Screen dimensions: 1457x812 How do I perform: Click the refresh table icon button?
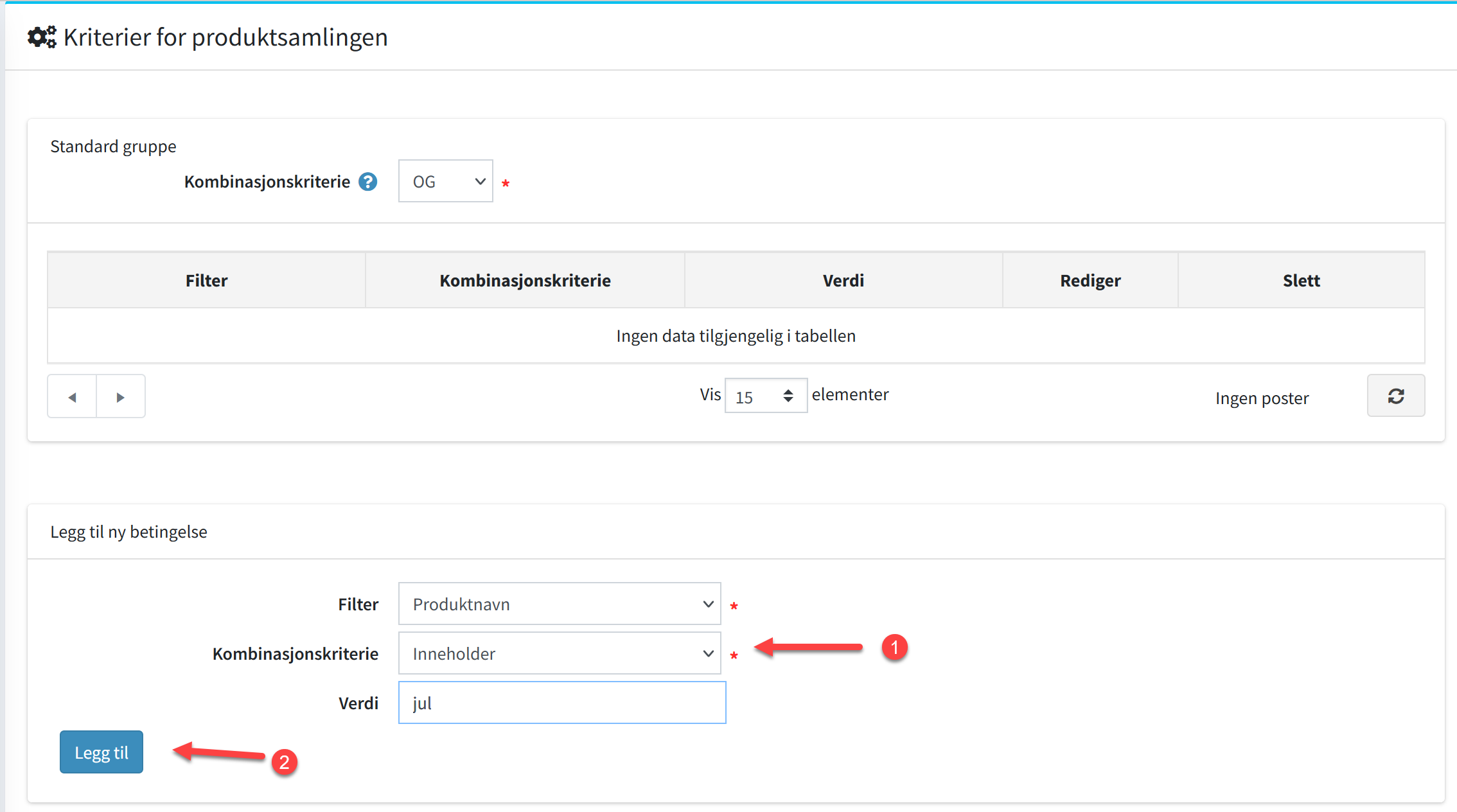click(1395, 396)
